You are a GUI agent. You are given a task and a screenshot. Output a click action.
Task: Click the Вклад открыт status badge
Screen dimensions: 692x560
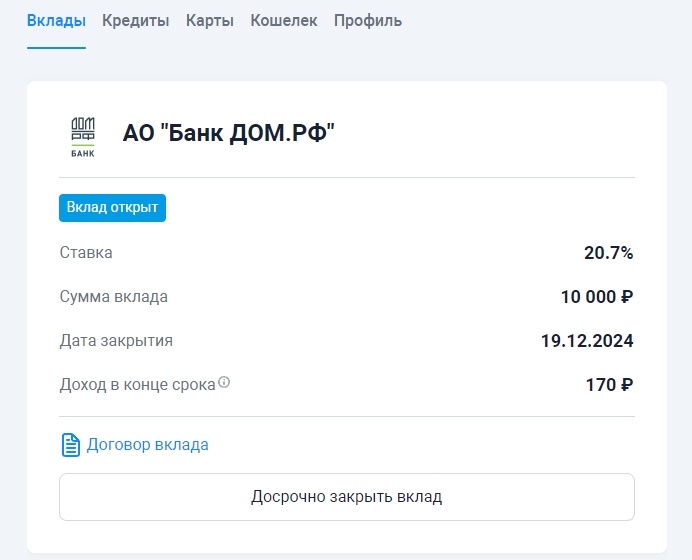click(x=113, y=208)
